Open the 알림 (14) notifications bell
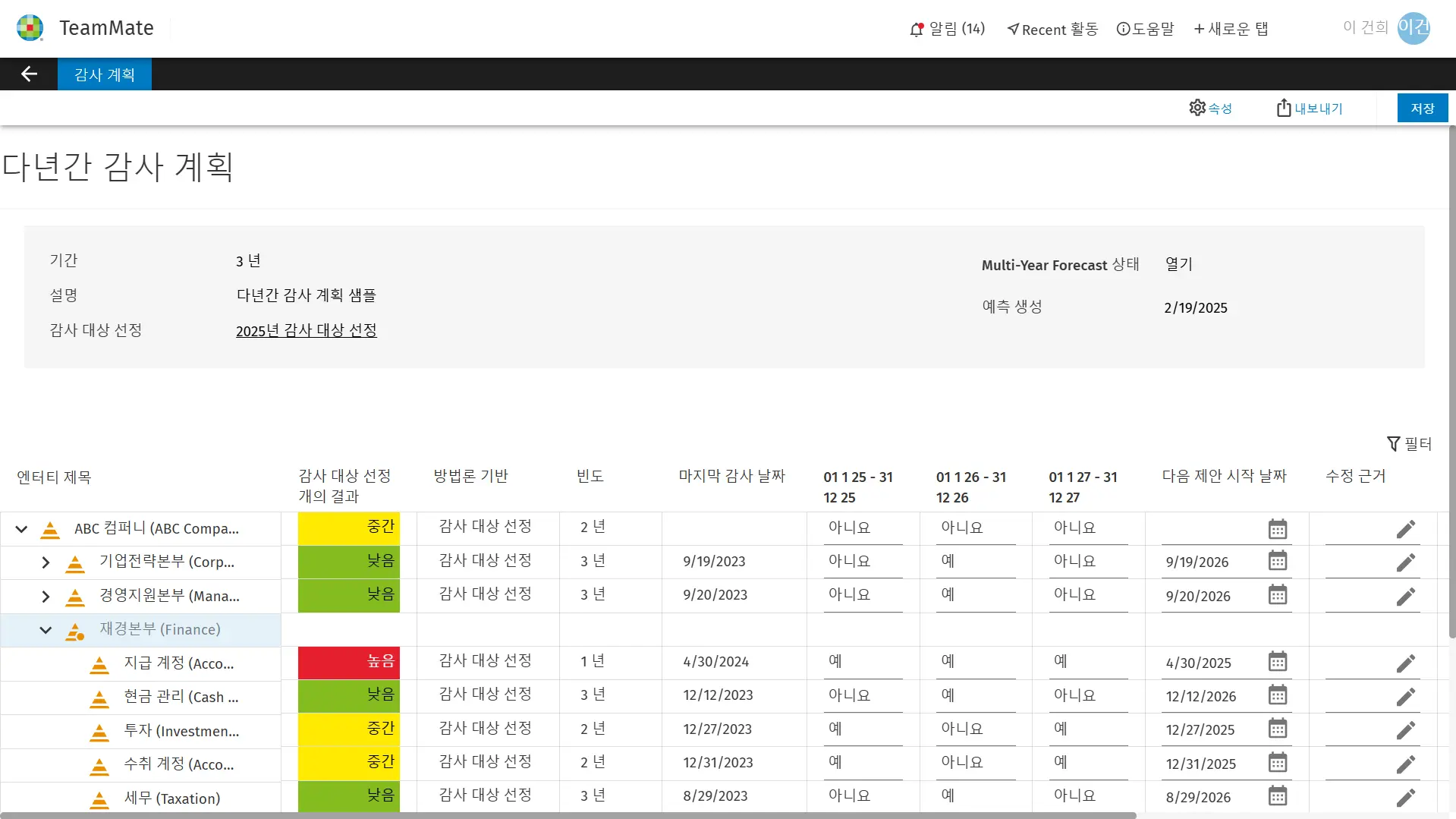The height and width of the screenshot is (819, 1456). pos(917,29)
